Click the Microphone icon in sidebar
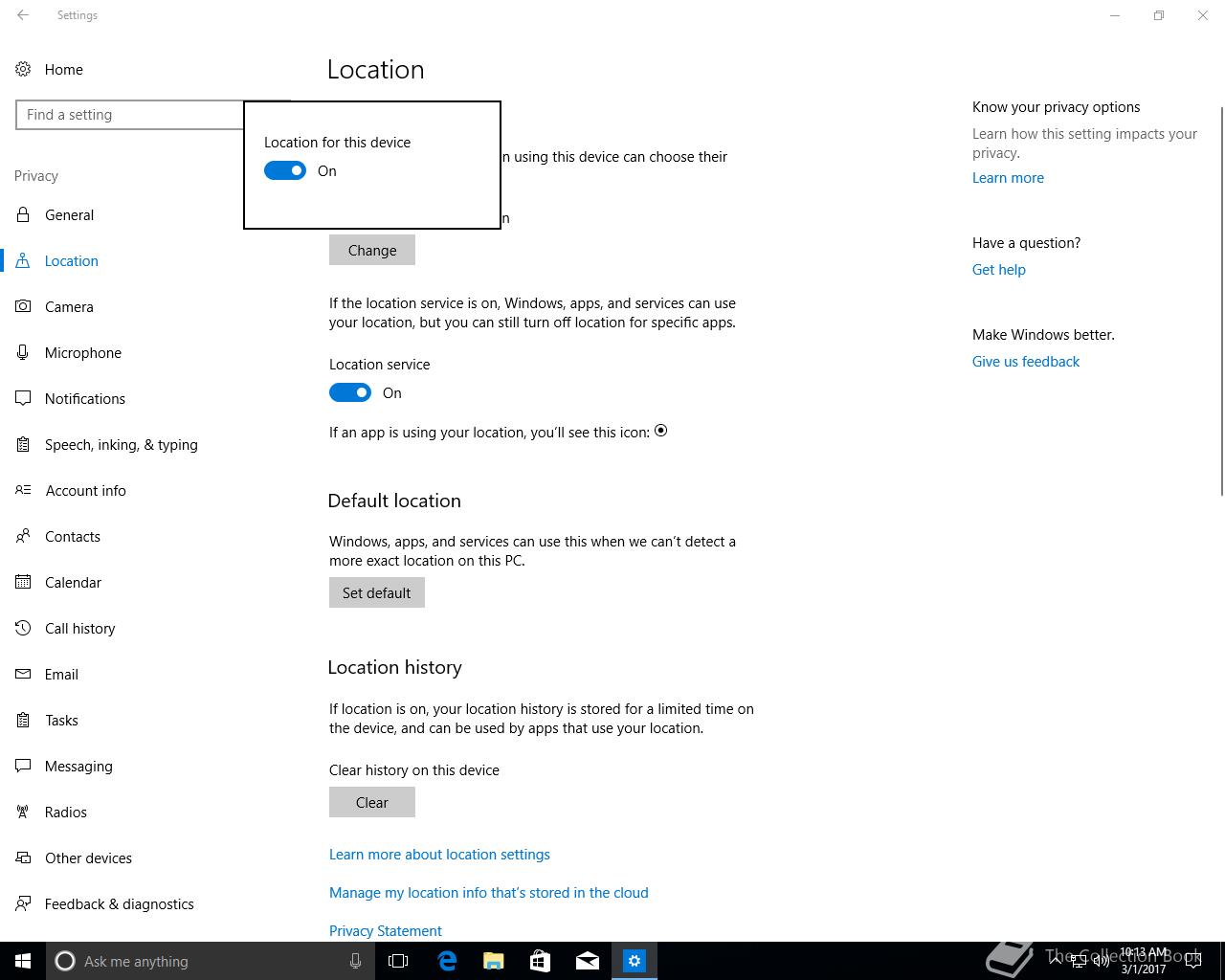 pyautogui.click(x=23, y=352)
